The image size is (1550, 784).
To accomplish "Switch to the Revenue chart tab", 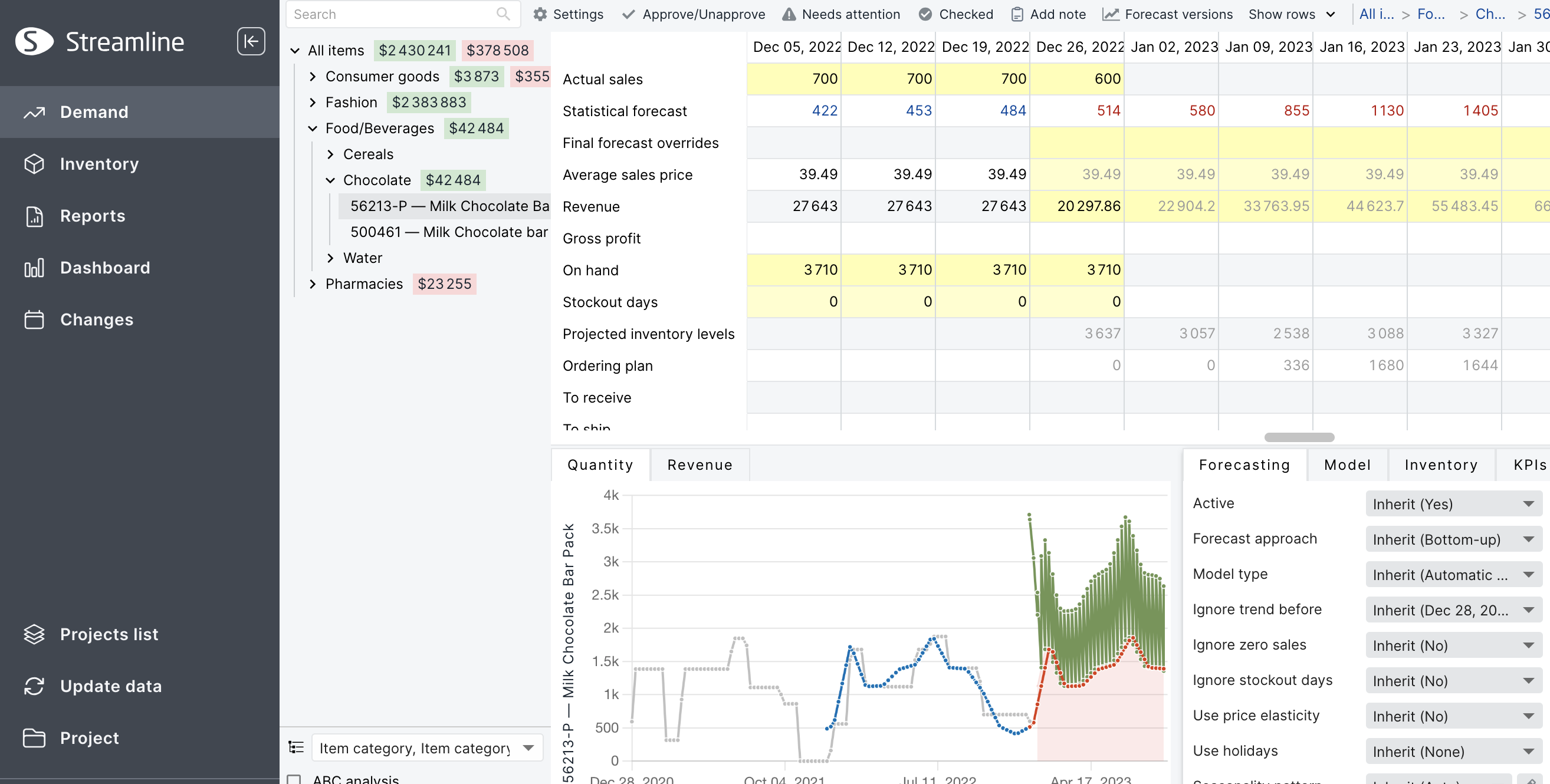I will [700, 465].
